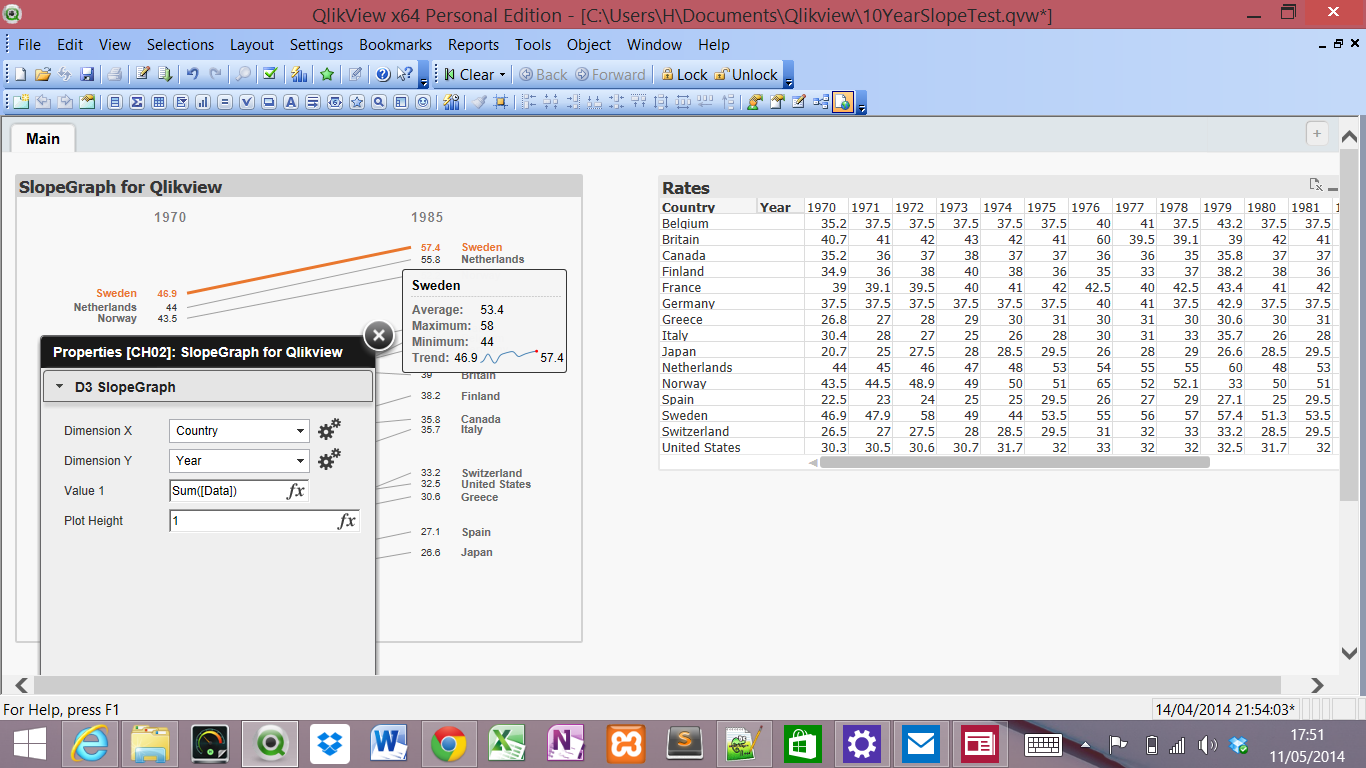Create a new Chart object icon
Screen dimensions: 1366x768
203,101
